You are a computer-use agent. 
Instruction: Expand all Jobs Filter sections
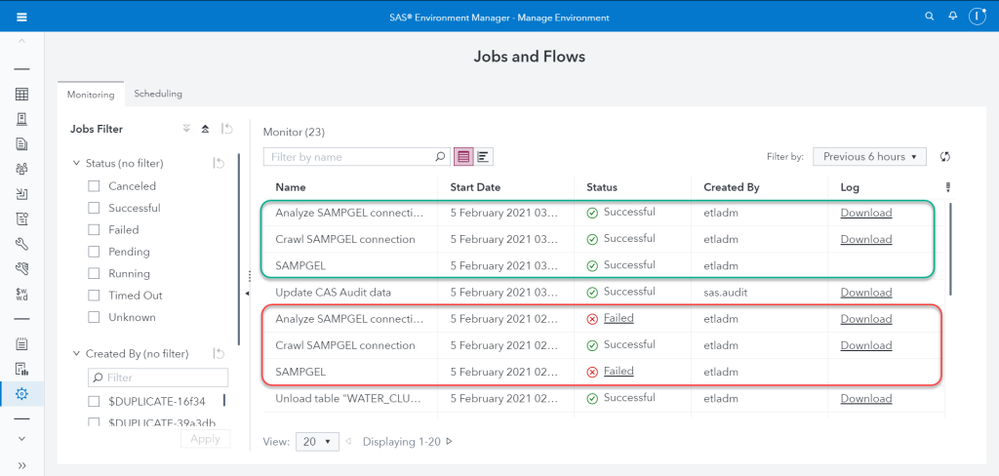[x=186, y=129]
